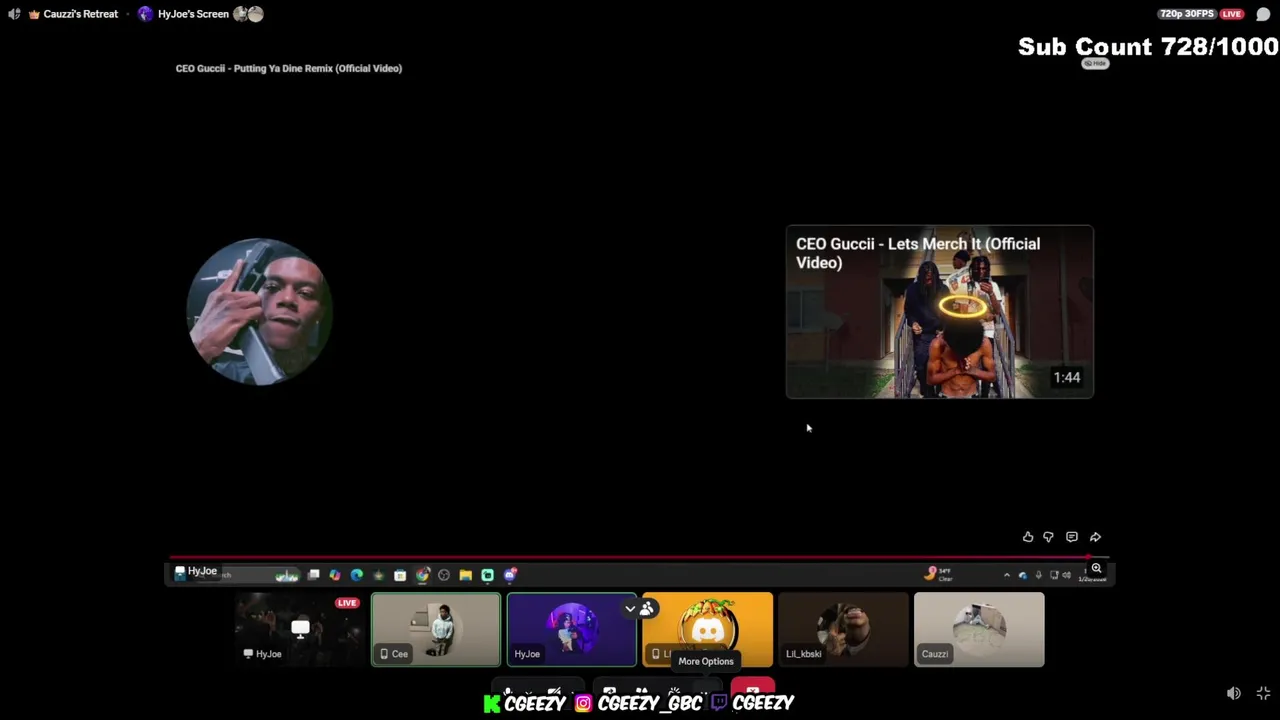This screenshot has height=720, width=1280.
Task: Open Chrome icon in shared taskbar
Action: [x=422, y=575]
